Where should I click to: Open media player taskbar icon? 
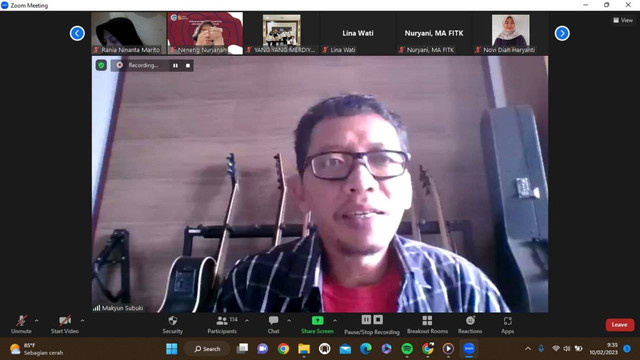pyautogui.click(x=448, y=349)
